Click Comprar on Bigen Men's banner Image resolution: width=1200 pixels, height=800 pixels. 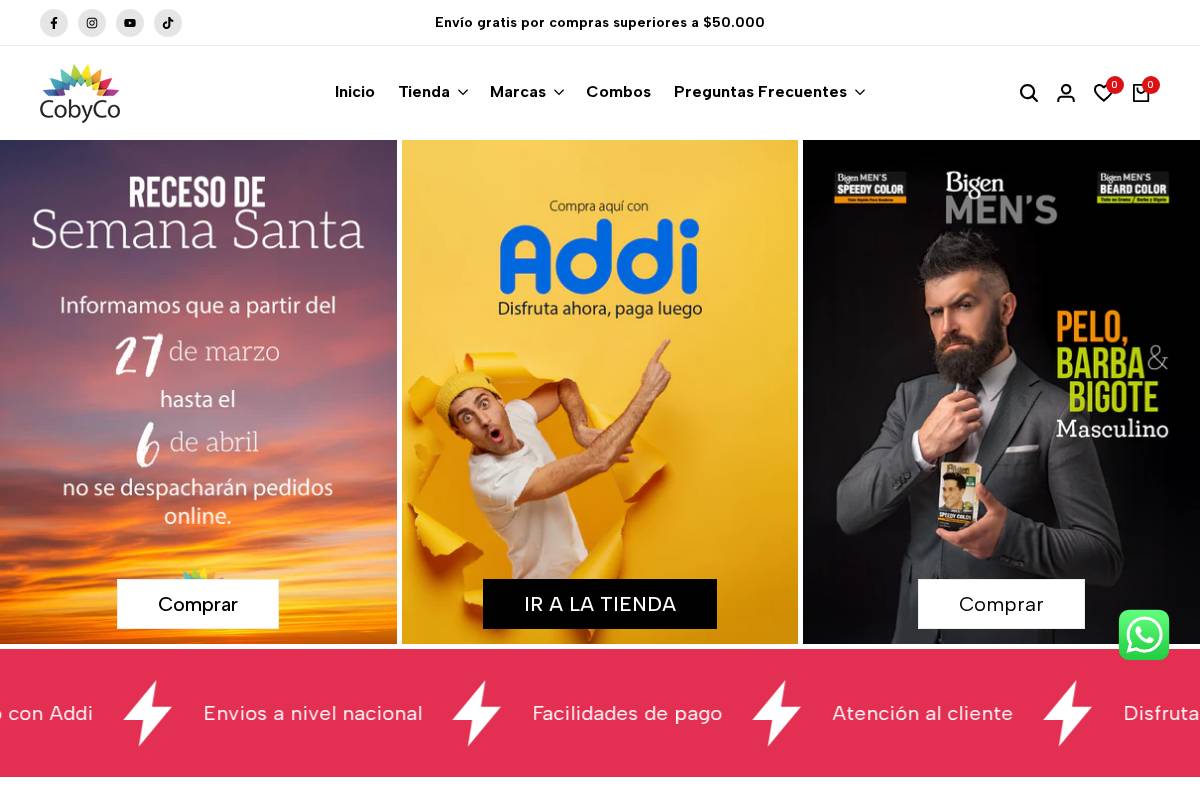coord(1001,604)
